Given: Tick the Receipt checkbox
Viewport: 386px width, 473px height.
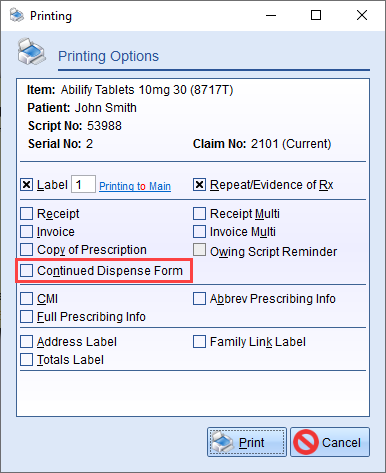Looking at the screenshot, I should tap(27, 214).
